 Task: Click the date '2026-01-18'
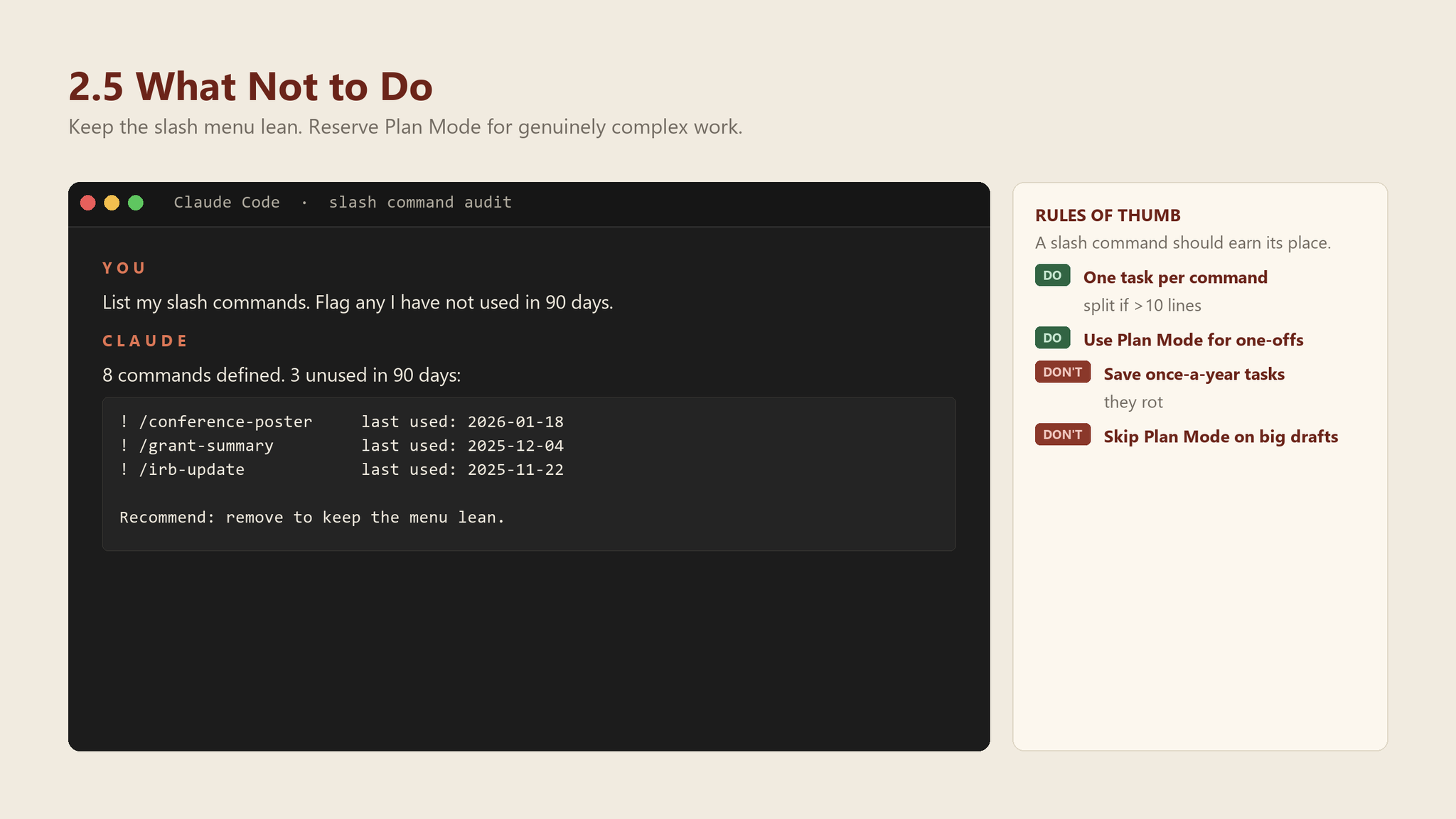(x=515, y=422)
